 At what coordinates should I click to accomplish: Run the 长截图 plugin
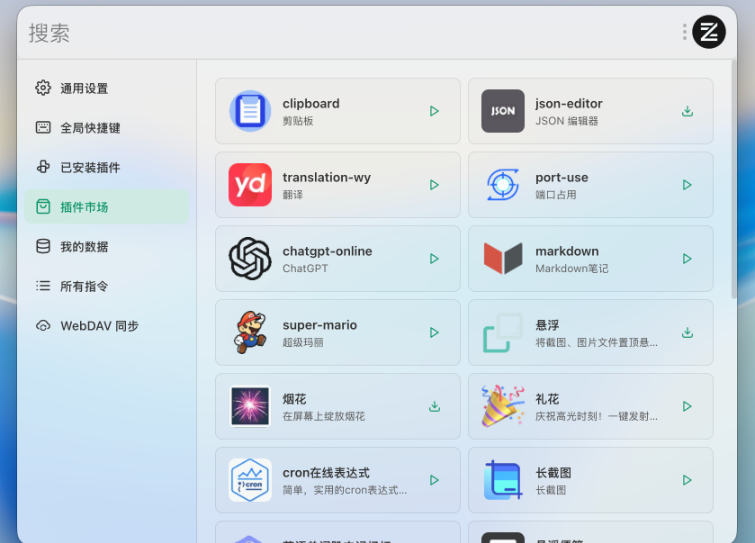click(687, 480)
